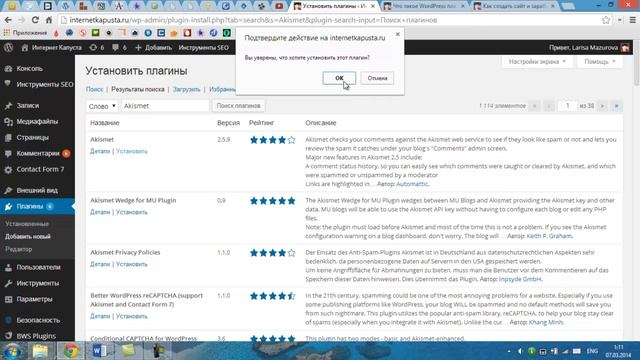Edit the current page number field

567,106
